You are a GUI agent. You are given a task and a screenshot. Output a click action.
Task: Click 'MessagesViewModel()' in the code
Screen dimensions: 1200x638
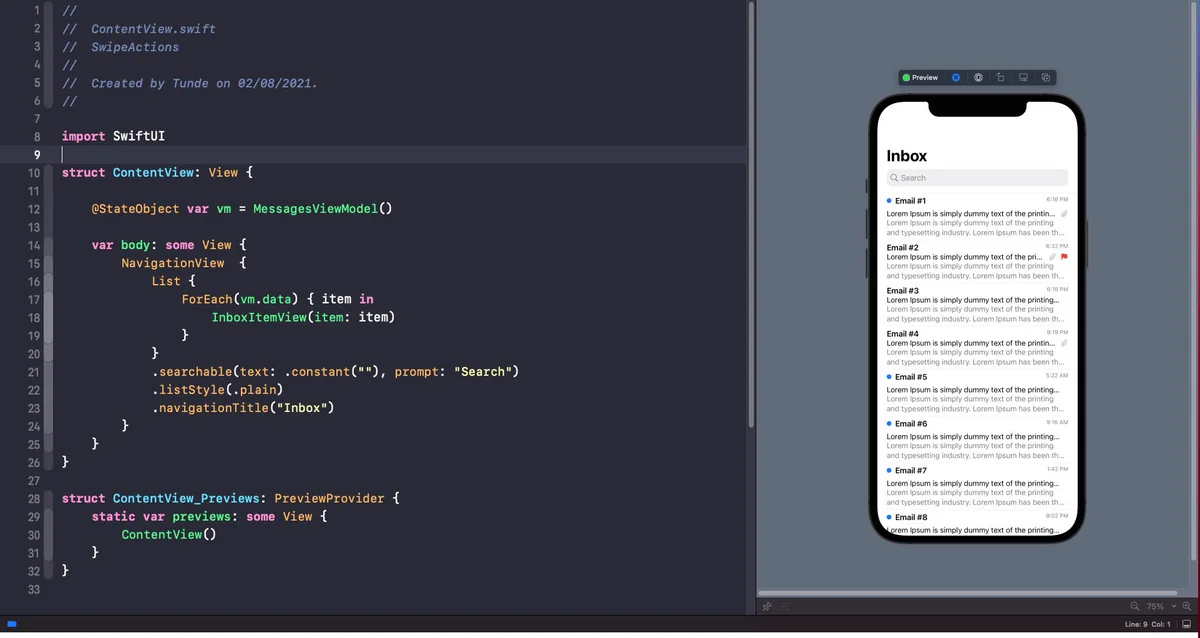click(323, 209)
